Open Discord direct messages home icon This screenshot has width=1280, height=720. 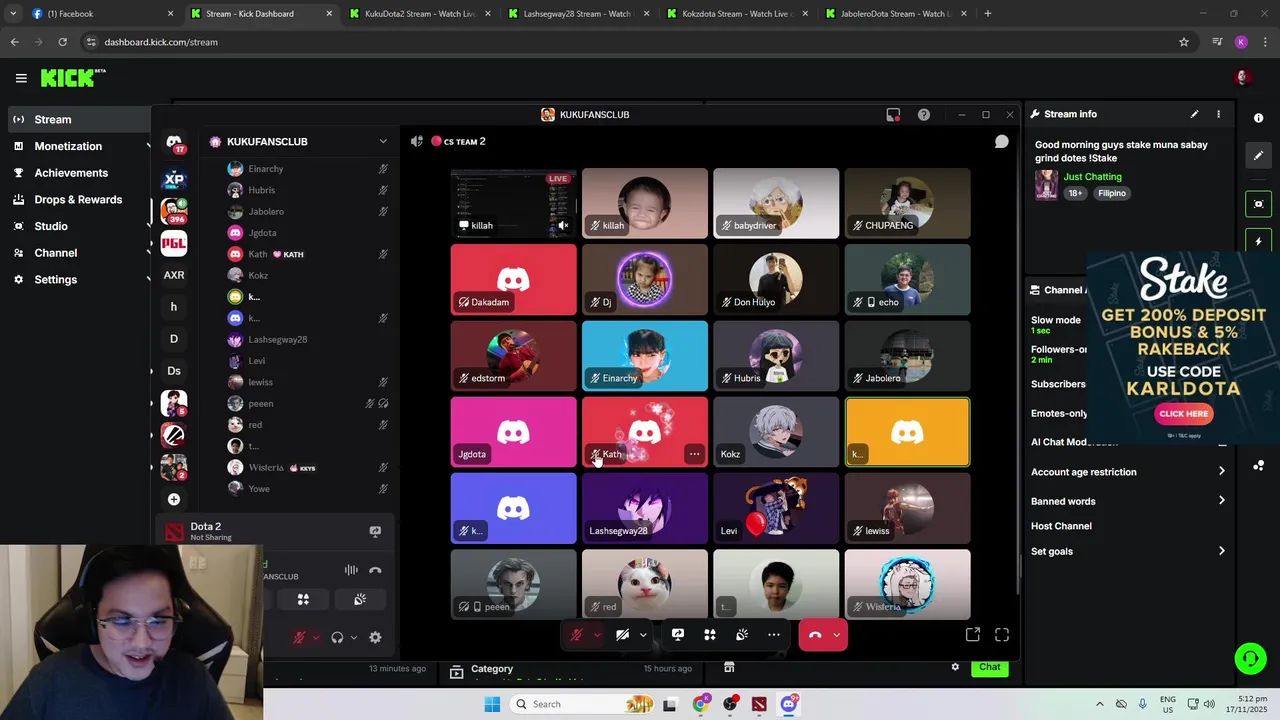coord(174,143)
